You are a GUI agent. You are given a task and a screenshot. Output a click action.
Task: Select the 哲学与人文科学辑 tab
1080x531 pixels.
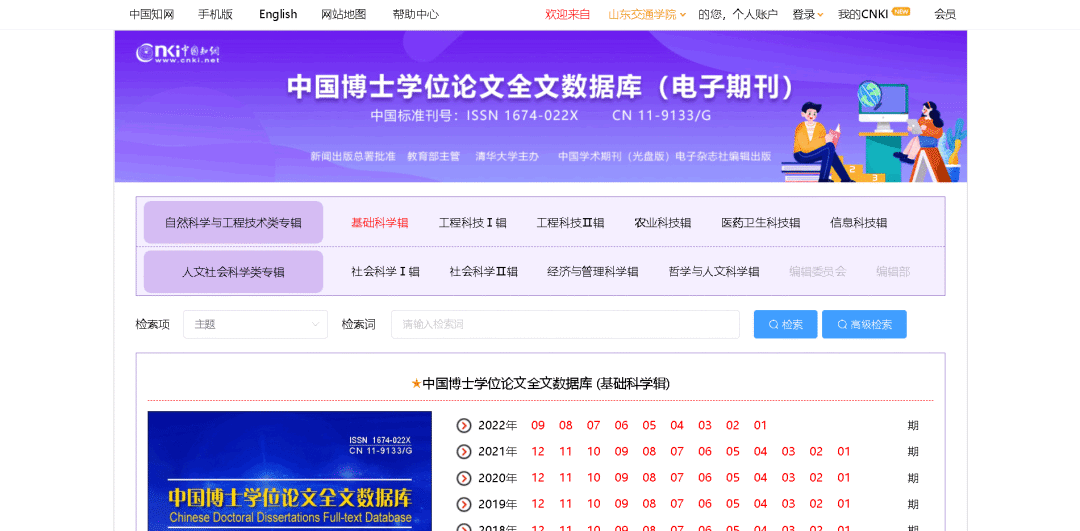[714, 271]
